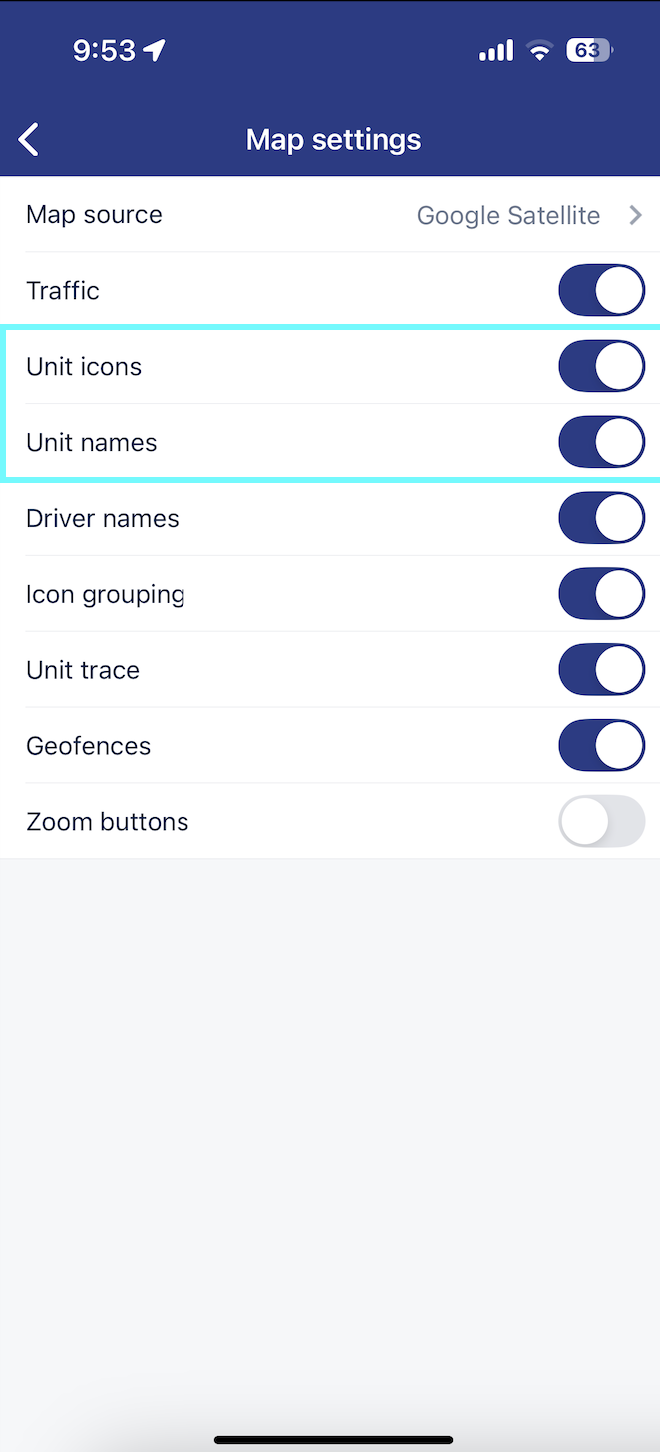Tap the back arrow icon
The width and height of the screenshot is (660, 1452).
(x=30, y=139)
